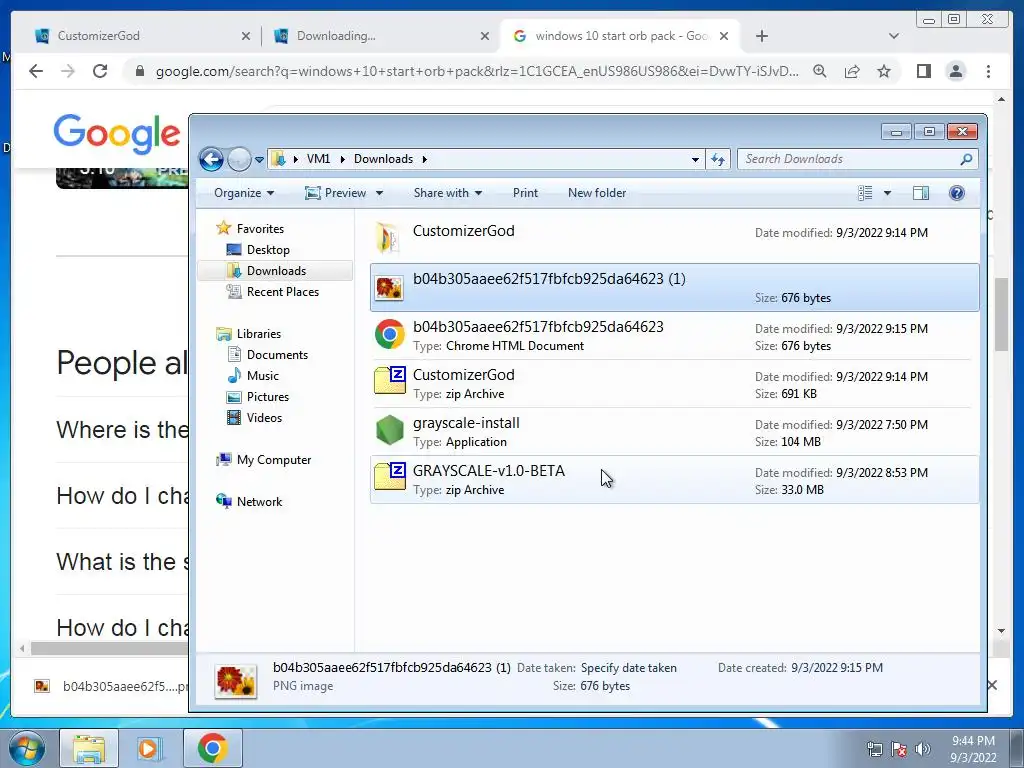1024x768 pixels.
Task: Toggle the preview pane icon
Action: coord(921,193)
